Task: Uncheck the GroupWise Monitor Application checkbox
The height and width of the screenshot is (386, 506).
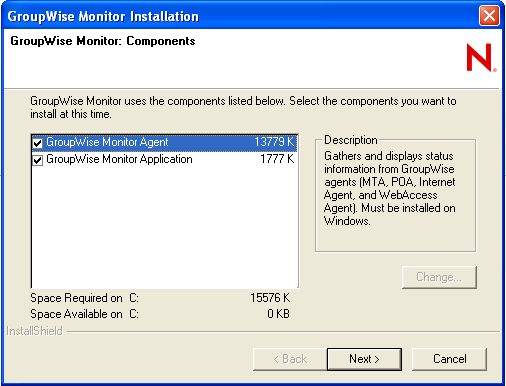Action: click(38, 160)
